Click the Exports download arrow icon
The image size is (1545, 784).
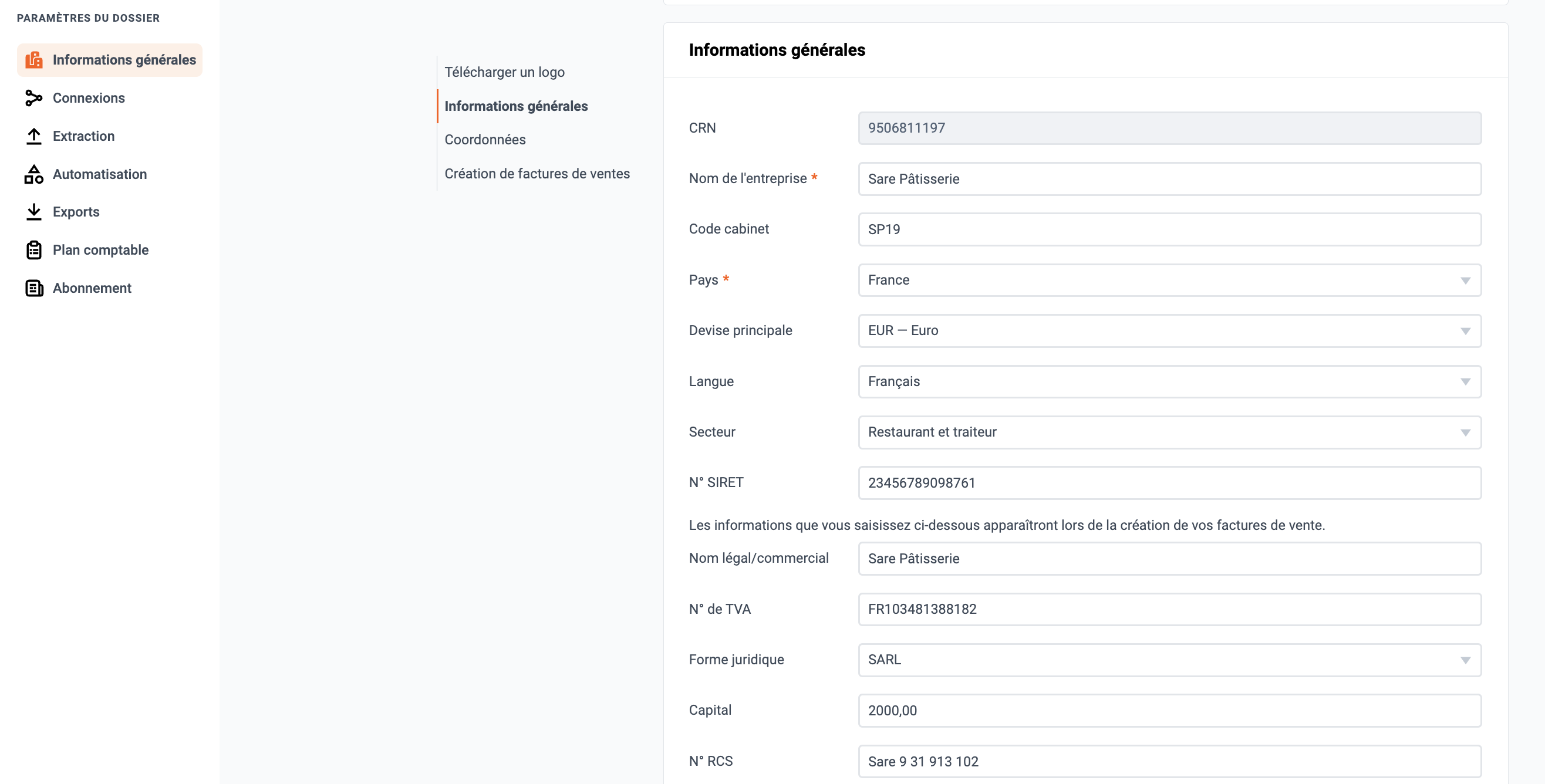pyautogui.click(x=34, y=212)
